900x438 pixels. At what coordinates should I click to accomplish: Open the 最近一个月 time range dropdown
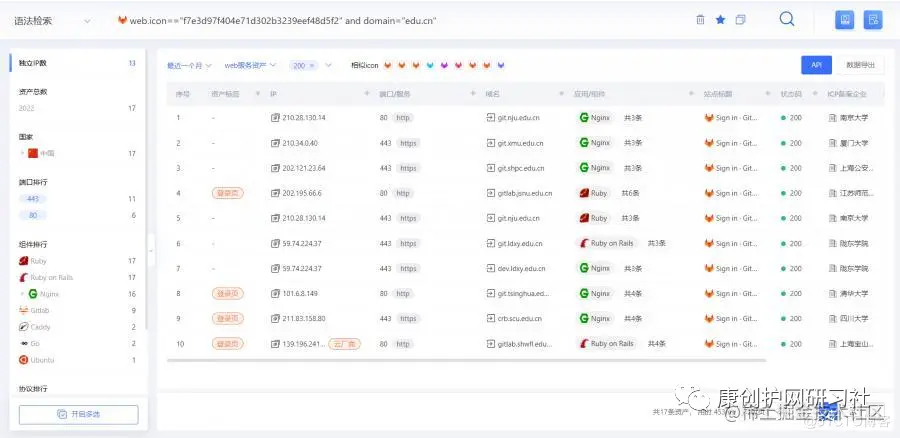189,65
